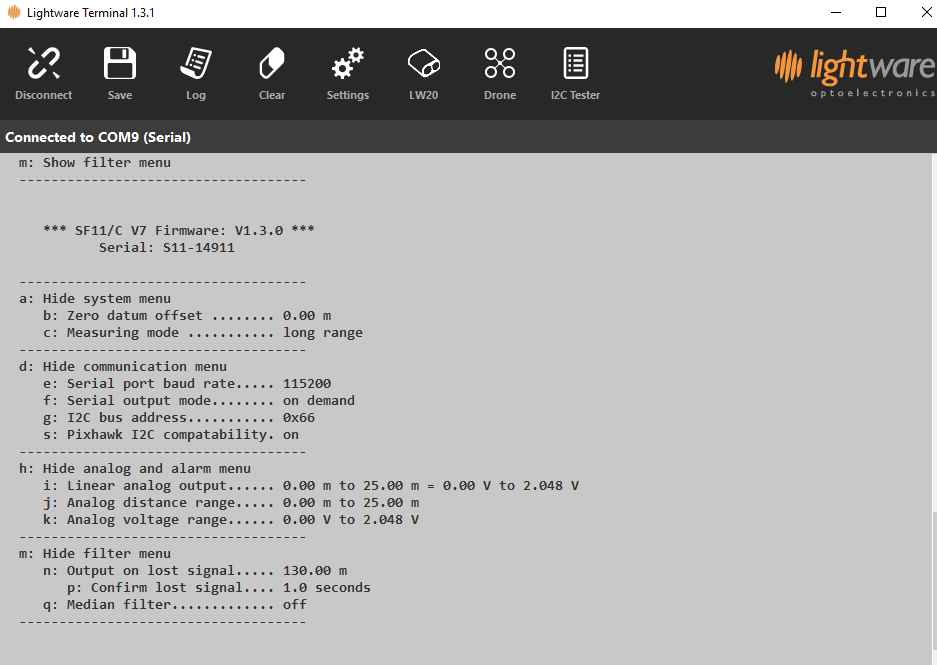Click the 'Connected to COM9 (Serial)' status text

click(x=98, y=137)
